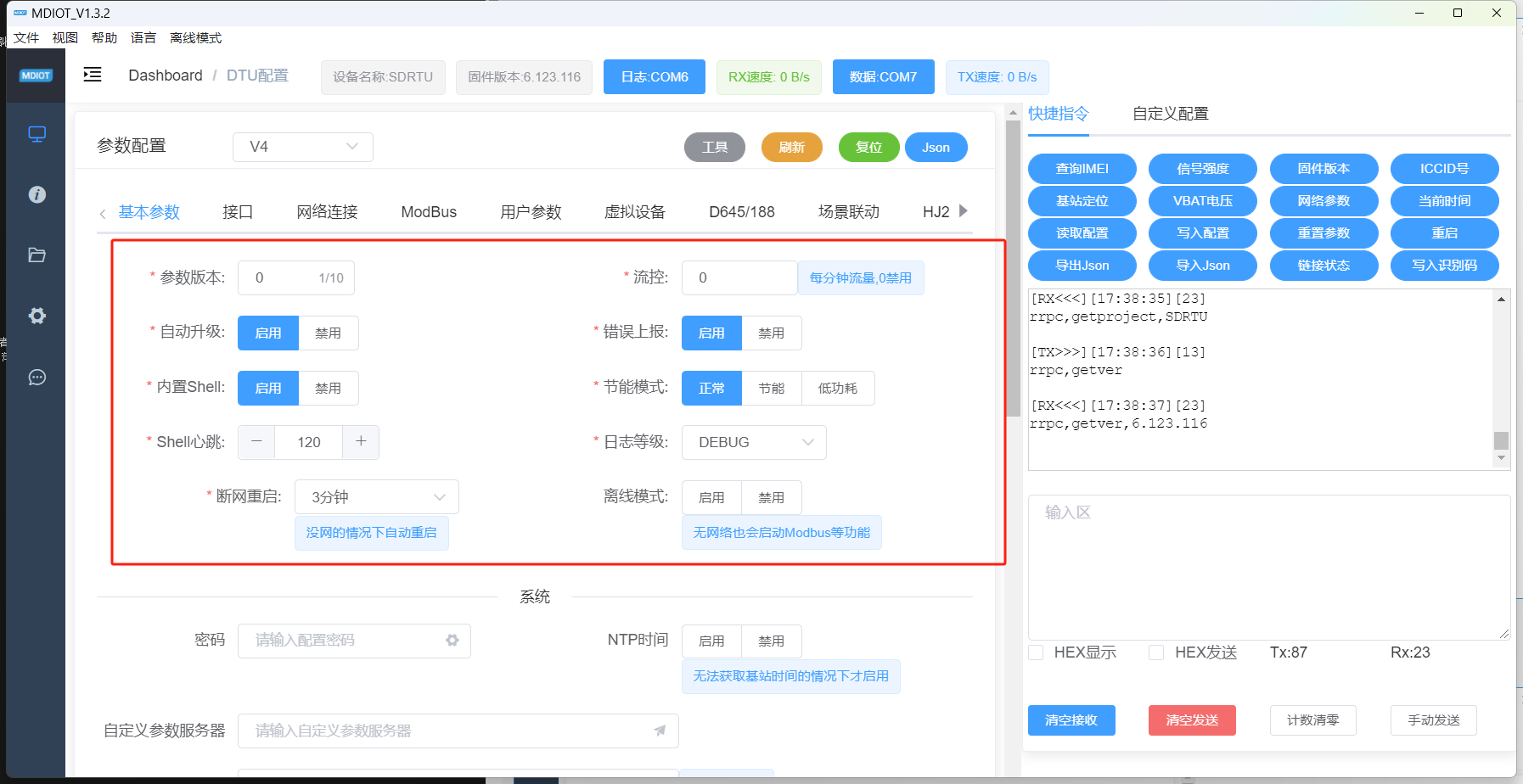Increment Shell心跳 using the plus stepper
Screen dimensions: 1523x784
point(360,442)
